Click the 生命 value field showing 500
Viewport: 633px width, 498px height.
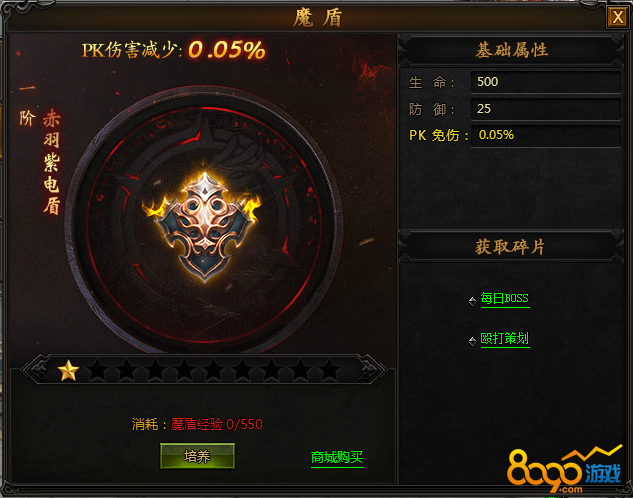[546, 82]
